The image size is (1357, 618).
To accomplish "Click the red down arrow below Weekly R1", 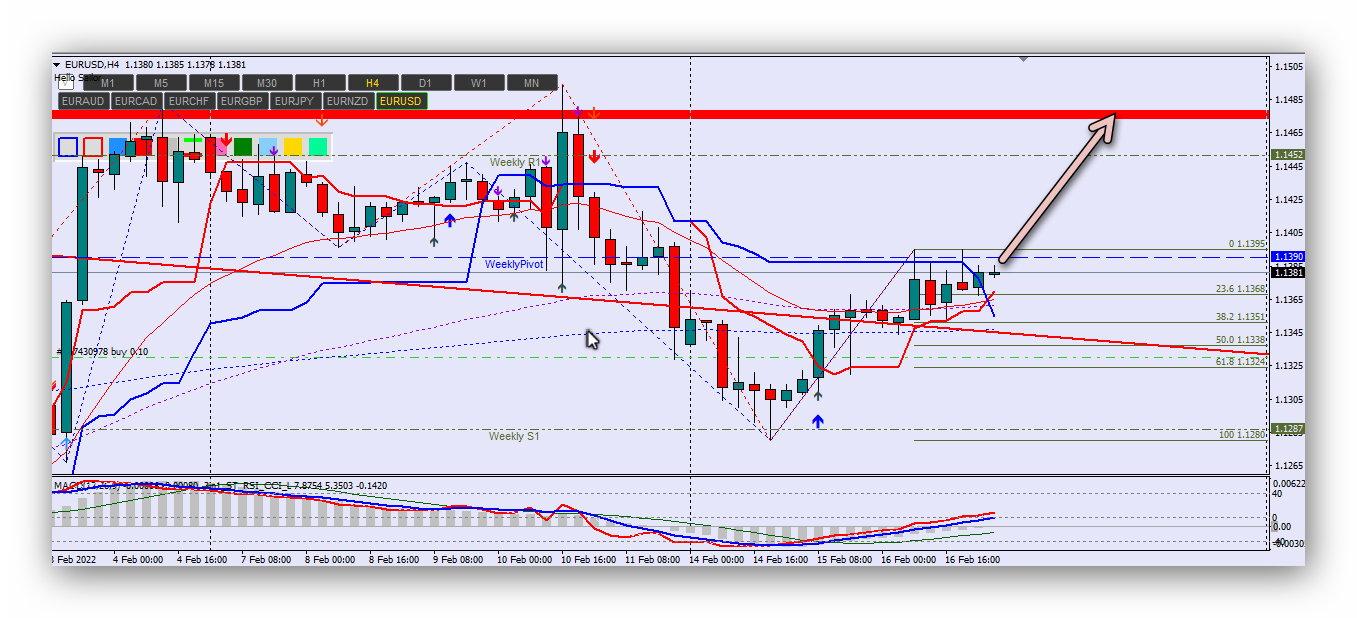I will 594,156.
